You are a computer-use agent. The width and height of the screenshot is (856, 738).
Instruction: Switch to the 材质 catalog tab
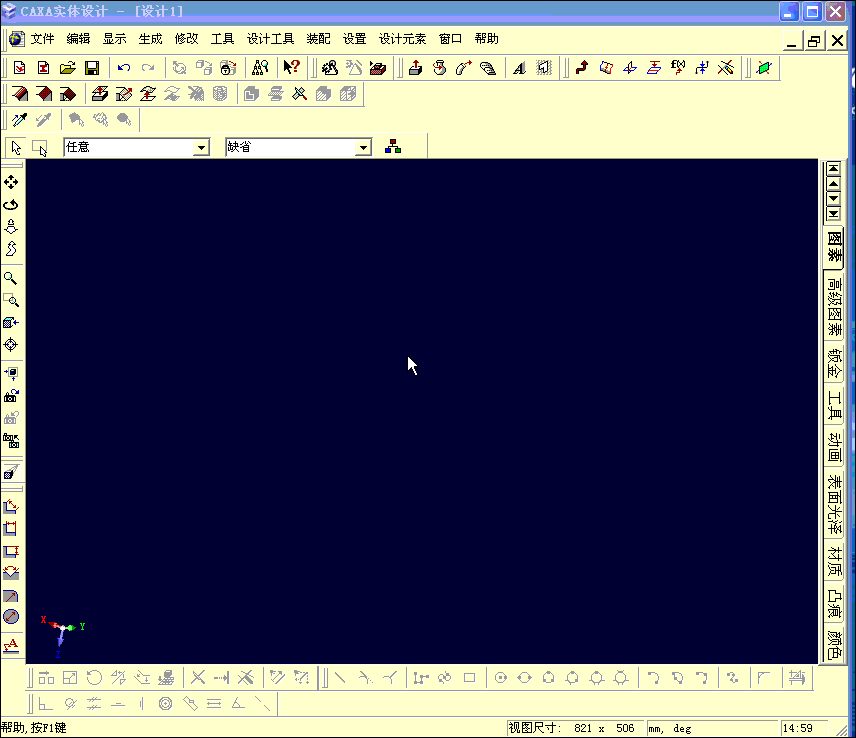tap(834, 561)
